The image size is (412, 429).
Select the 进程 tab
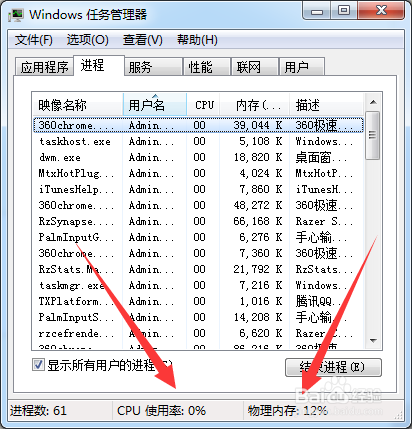tap(99, 65)
